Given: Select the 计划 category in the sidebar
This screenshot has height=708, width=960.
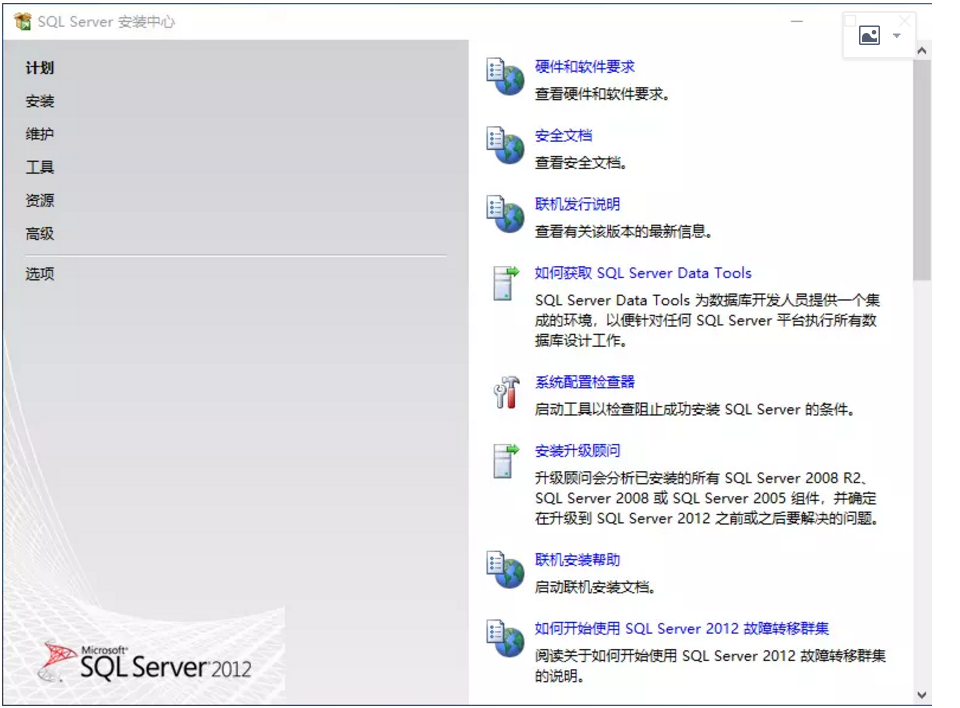Looking at the screenshot, I should click(40, 68).
